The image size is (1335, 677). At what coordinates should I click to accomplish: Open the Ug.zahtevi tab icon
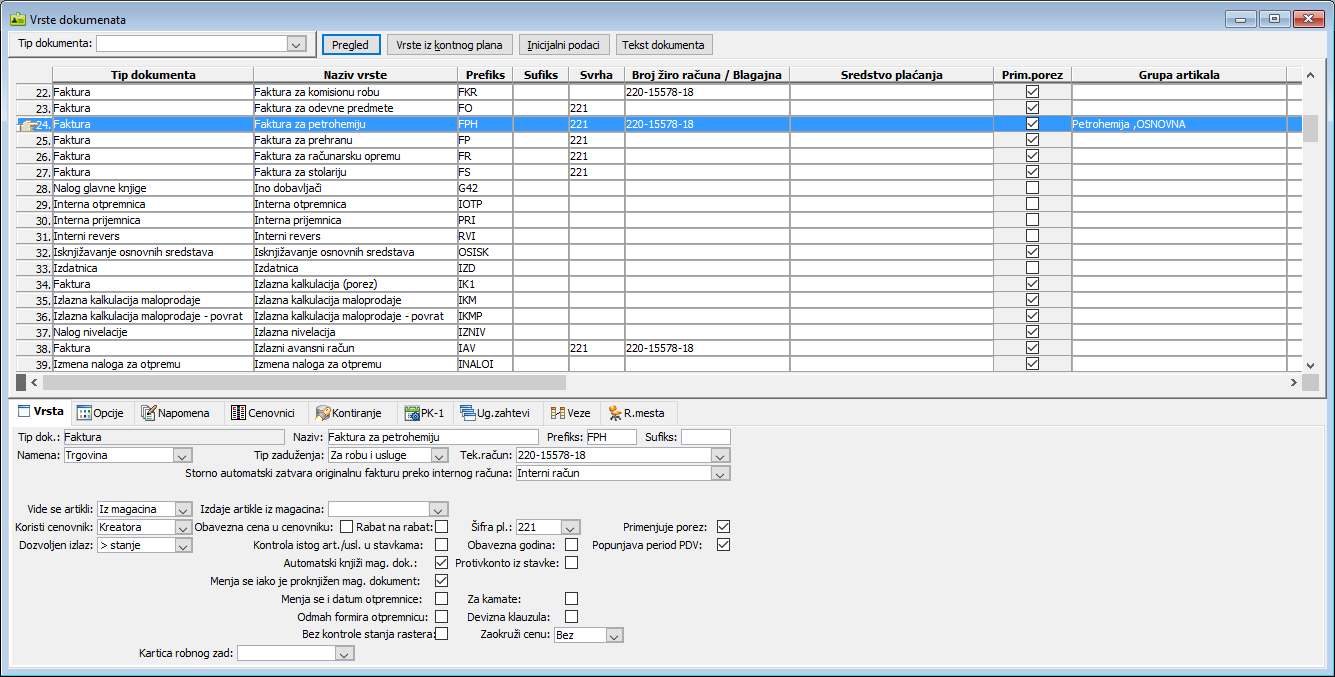[x=468, y=413]
